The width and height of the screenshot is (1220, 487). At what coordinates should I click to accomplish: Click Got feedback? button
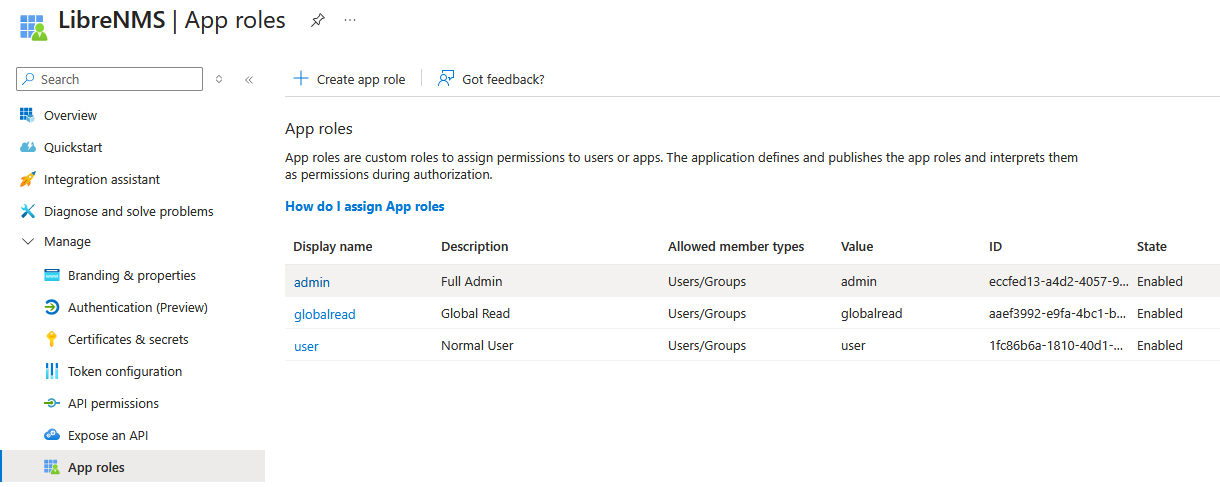pos(491,79)
